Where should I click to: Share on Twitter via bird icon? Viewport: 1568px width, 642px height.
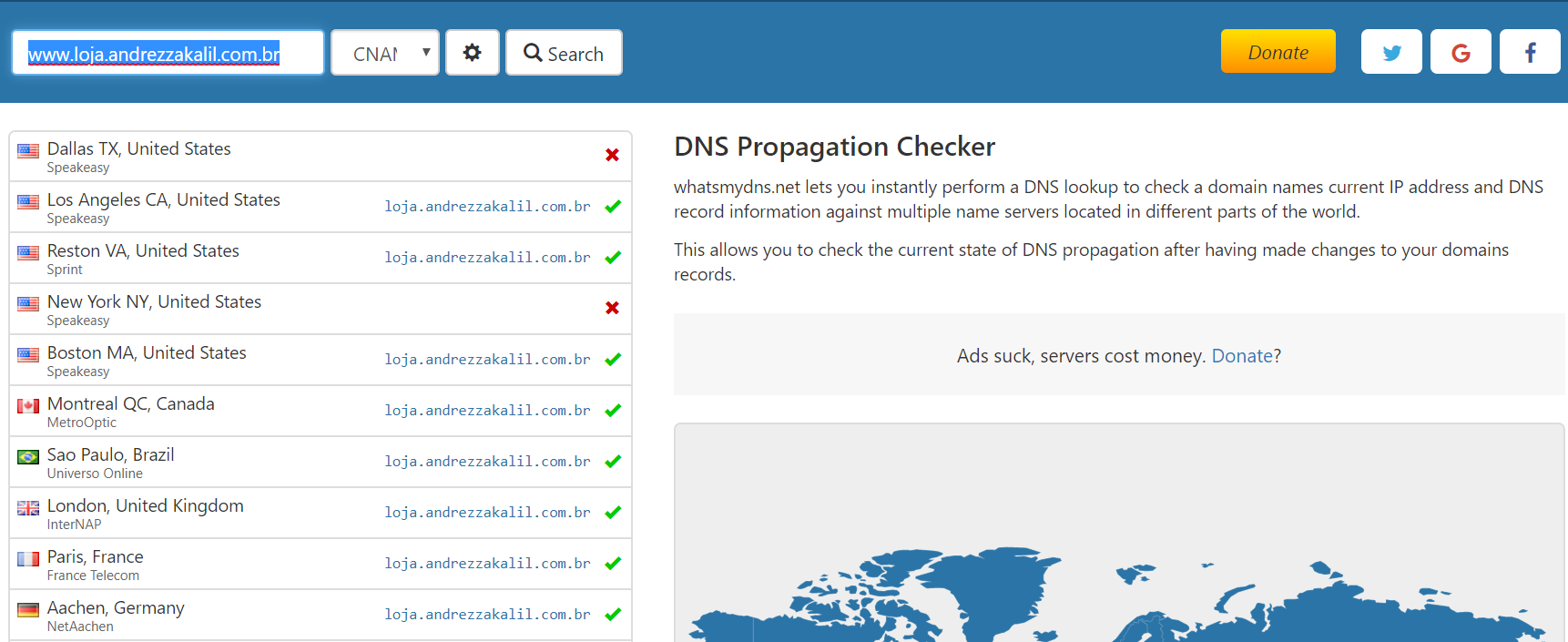click(x=1391, y=52)
